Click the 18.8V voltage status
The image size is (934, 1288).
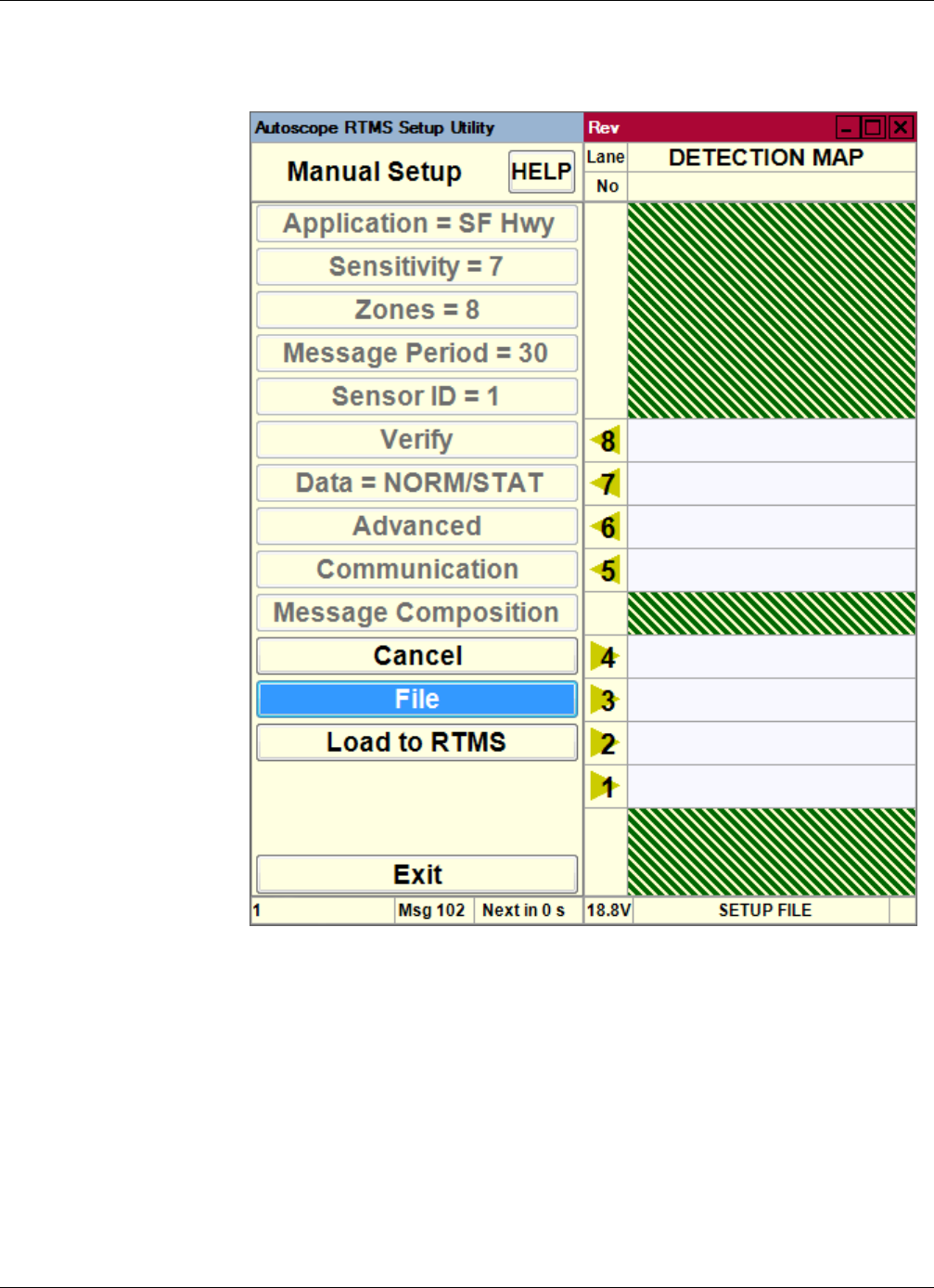click(608, 910)
